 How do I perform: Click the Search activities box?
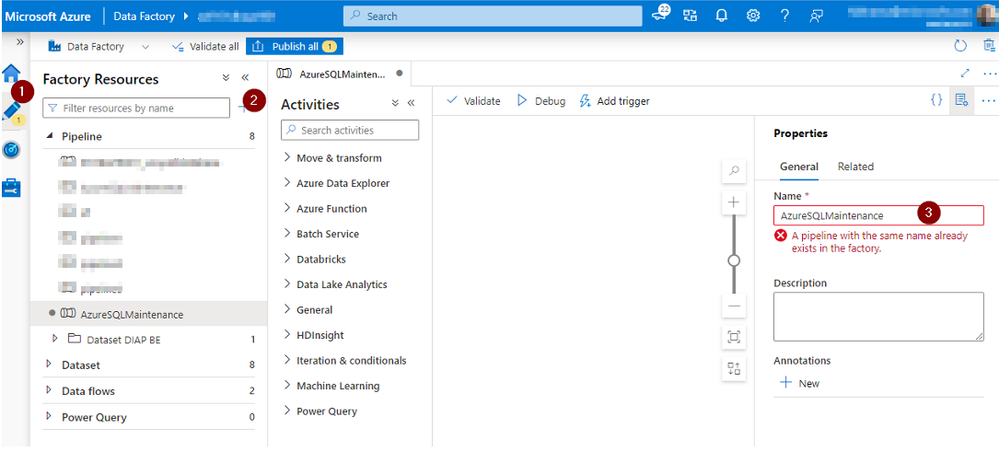pyautogui.click(x=350, y=130)
